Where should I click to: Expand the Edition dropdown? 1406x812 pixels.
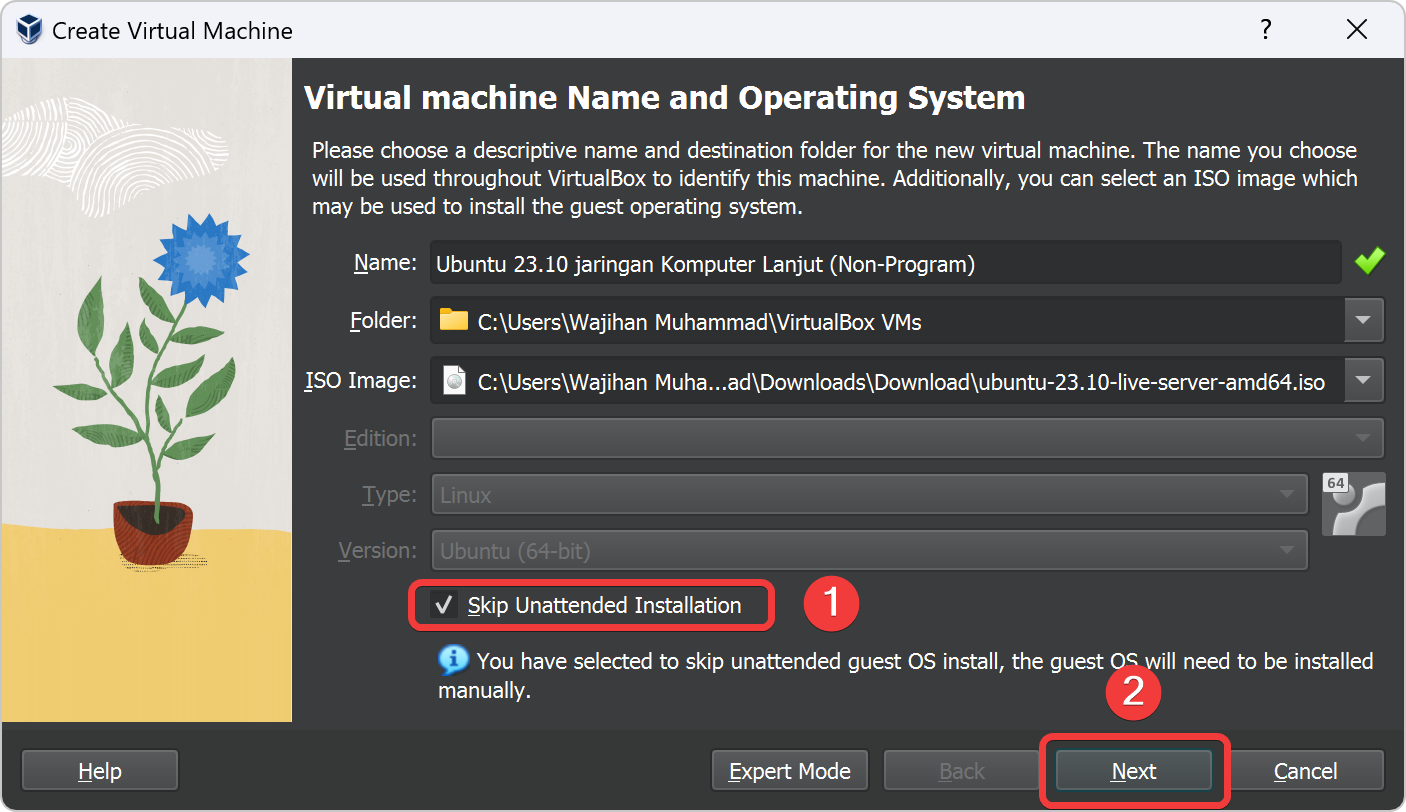(x=908, y=437)
